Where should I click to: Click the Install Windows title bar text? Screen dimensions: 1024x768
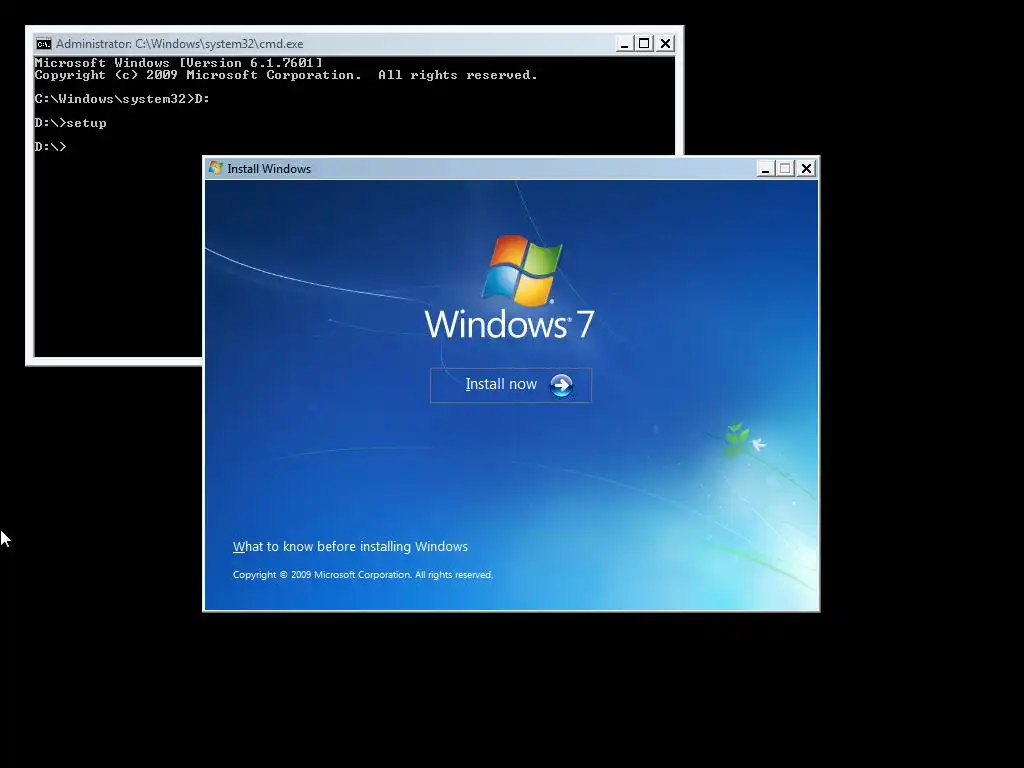(x=269, y=168)
